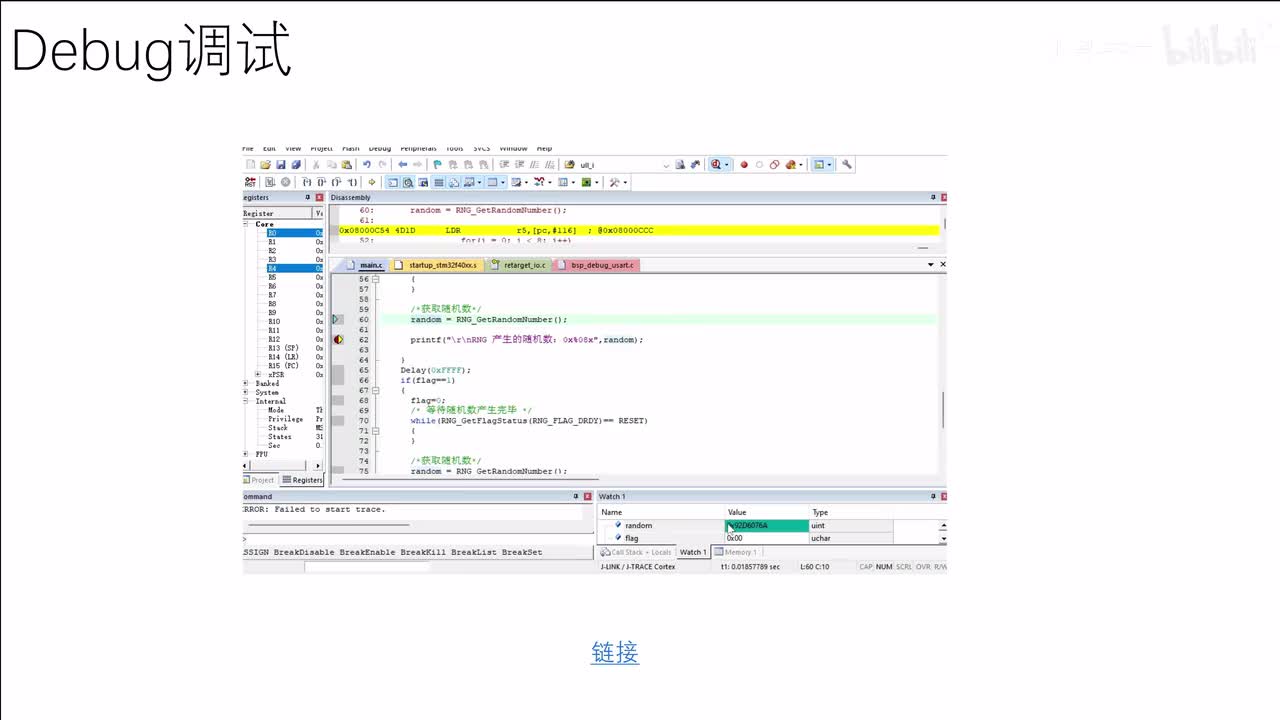Viewport: 1280px width, 720px height.
Task: Click the Paste toolbar icon
Action: 346,164
